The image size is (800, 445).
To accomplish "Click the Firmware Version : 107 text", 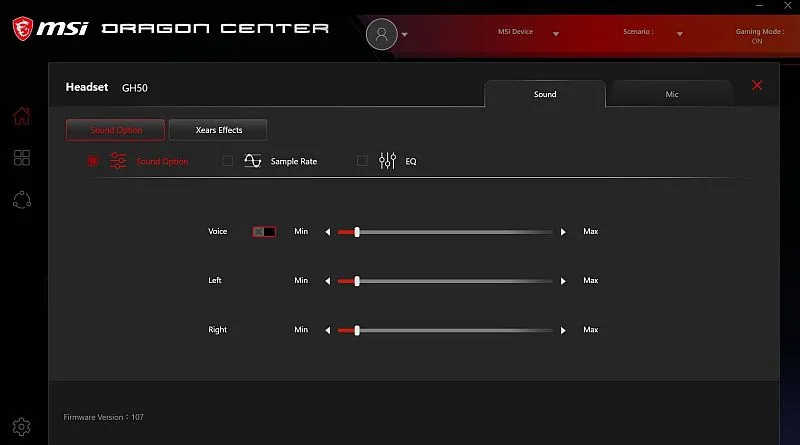I will click(104, 417).
